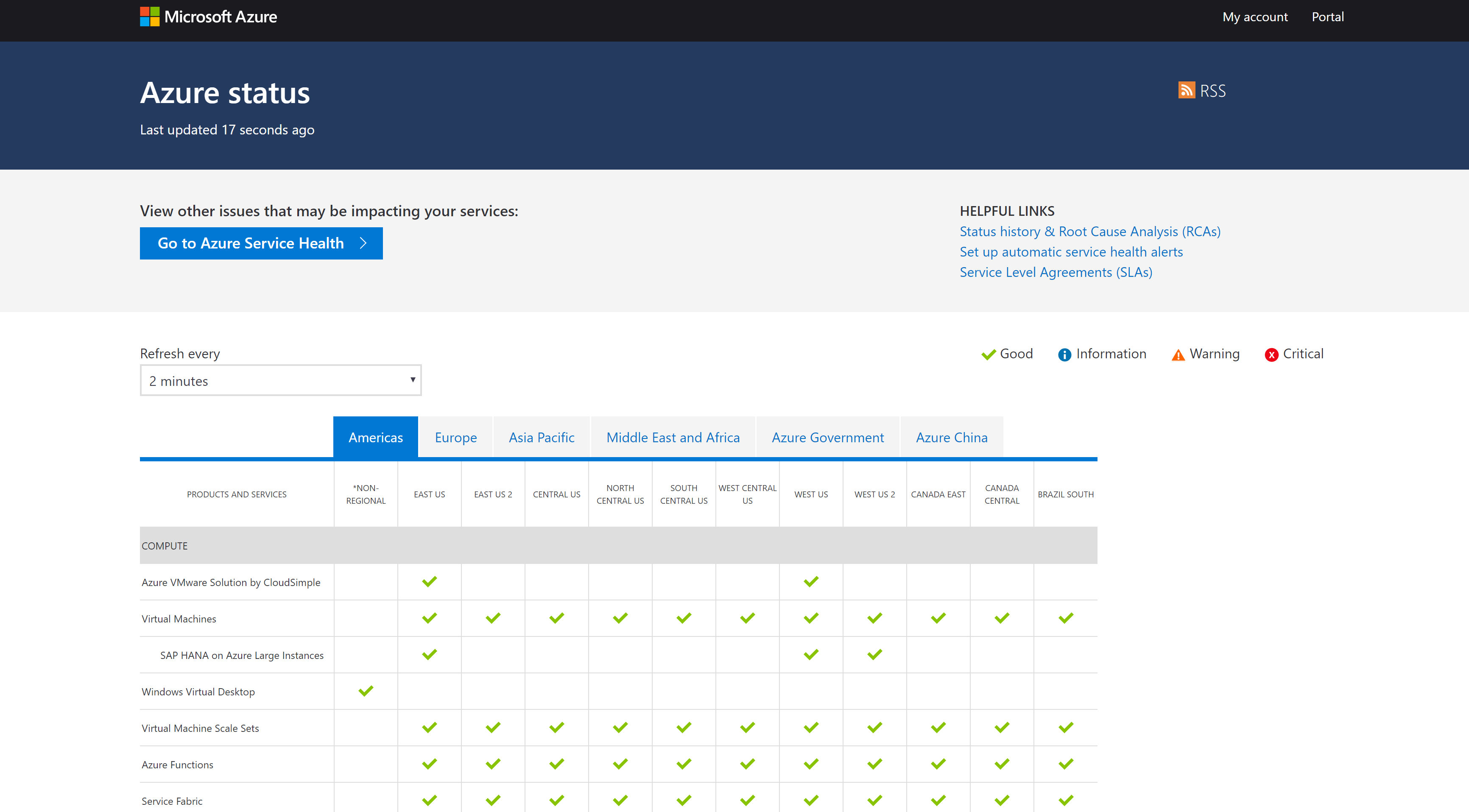Switch to the Asia Pacific tab
Viewport: 1469px width, 812px height.
541,437
